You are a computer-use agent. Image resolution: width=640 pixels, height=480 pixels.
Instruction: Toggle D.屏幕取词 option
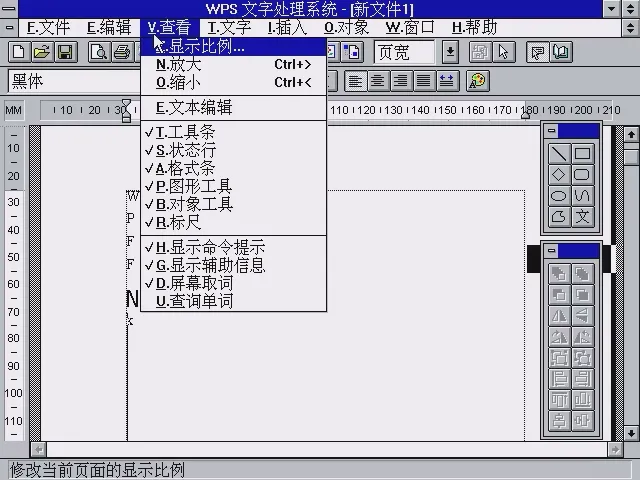click(x=233, y=283)
